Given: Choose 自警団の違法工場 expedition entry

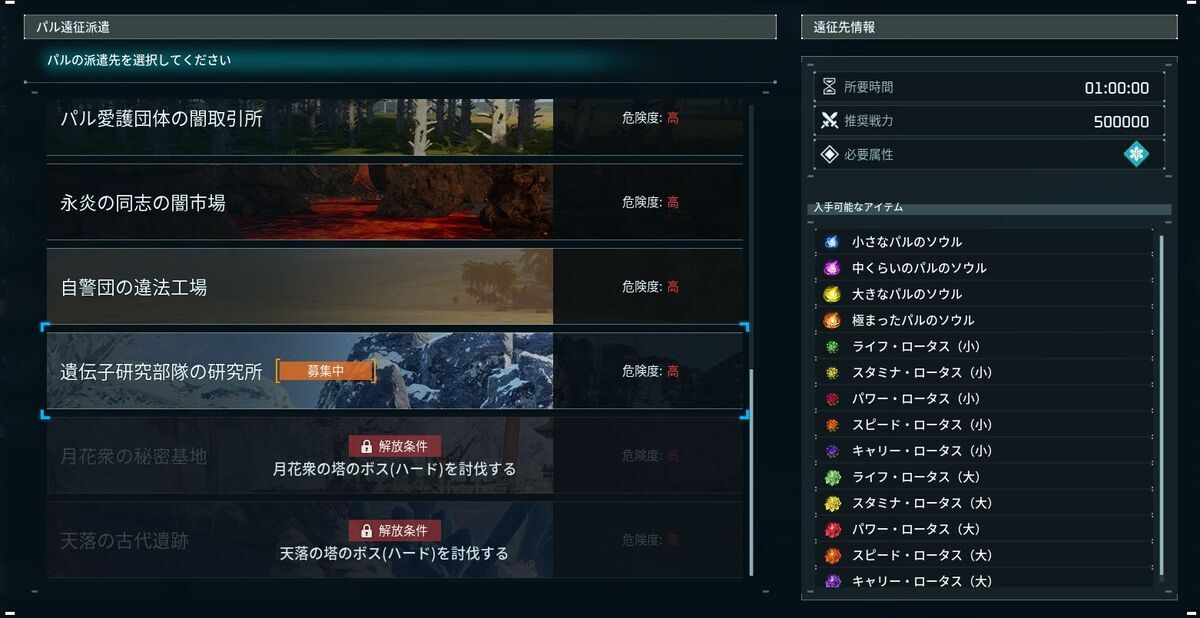Looking at the screenshot, I should tap(395, 287).
